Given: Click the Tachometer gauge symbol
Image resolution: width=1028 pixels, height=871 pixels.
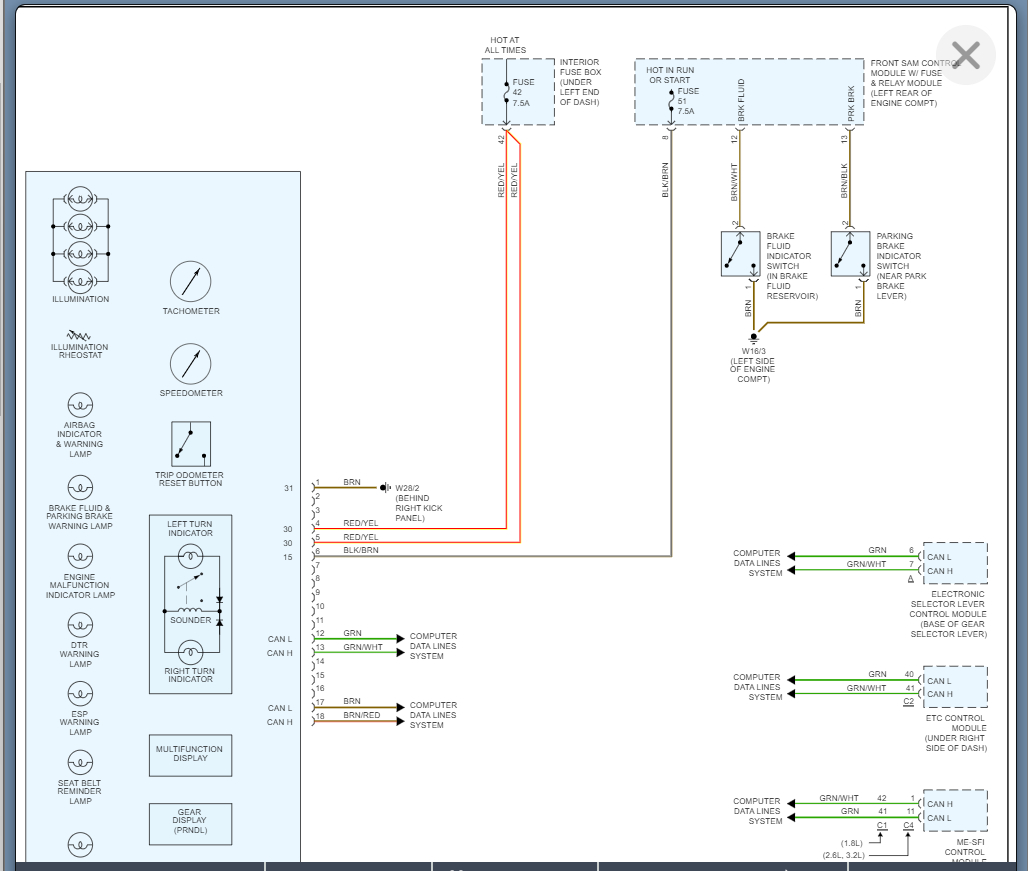Looking at the screenshot, I should pos(191,282).
